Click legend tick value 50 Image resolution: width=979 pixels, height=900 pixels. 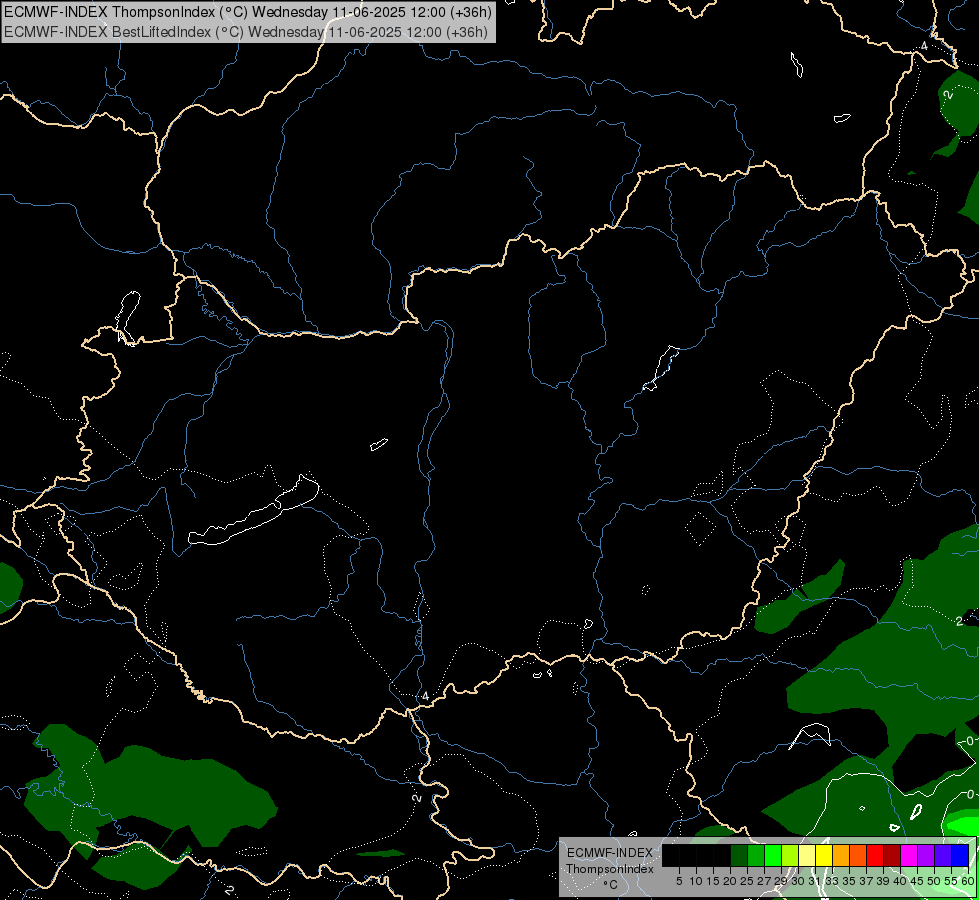tap(934, 881)
